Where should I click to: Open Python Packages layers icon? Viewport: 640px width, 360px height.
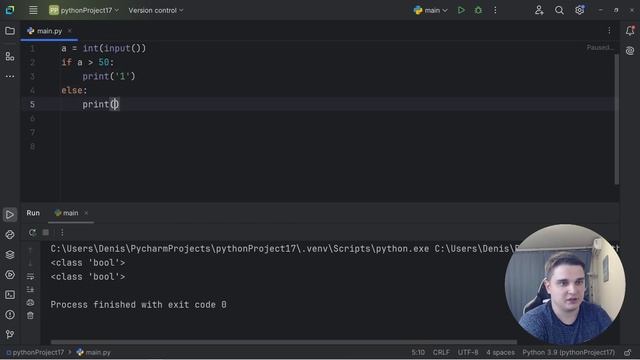point(10,255)
